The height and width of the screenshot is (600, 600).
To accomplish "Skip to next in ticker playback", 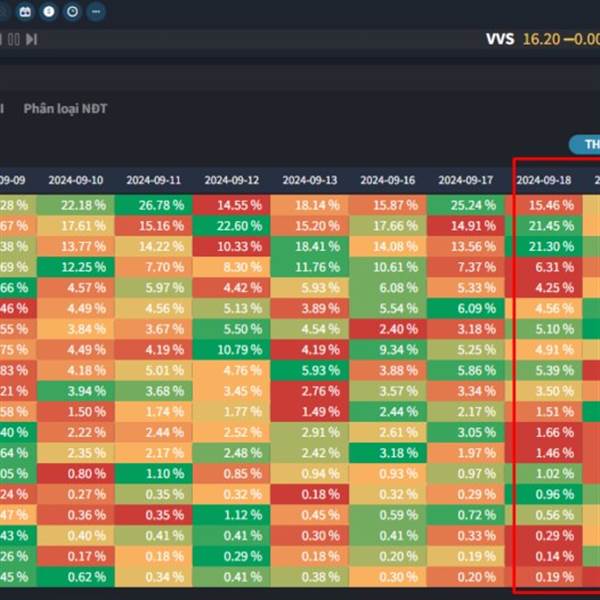I will click(x=31, y=39).
